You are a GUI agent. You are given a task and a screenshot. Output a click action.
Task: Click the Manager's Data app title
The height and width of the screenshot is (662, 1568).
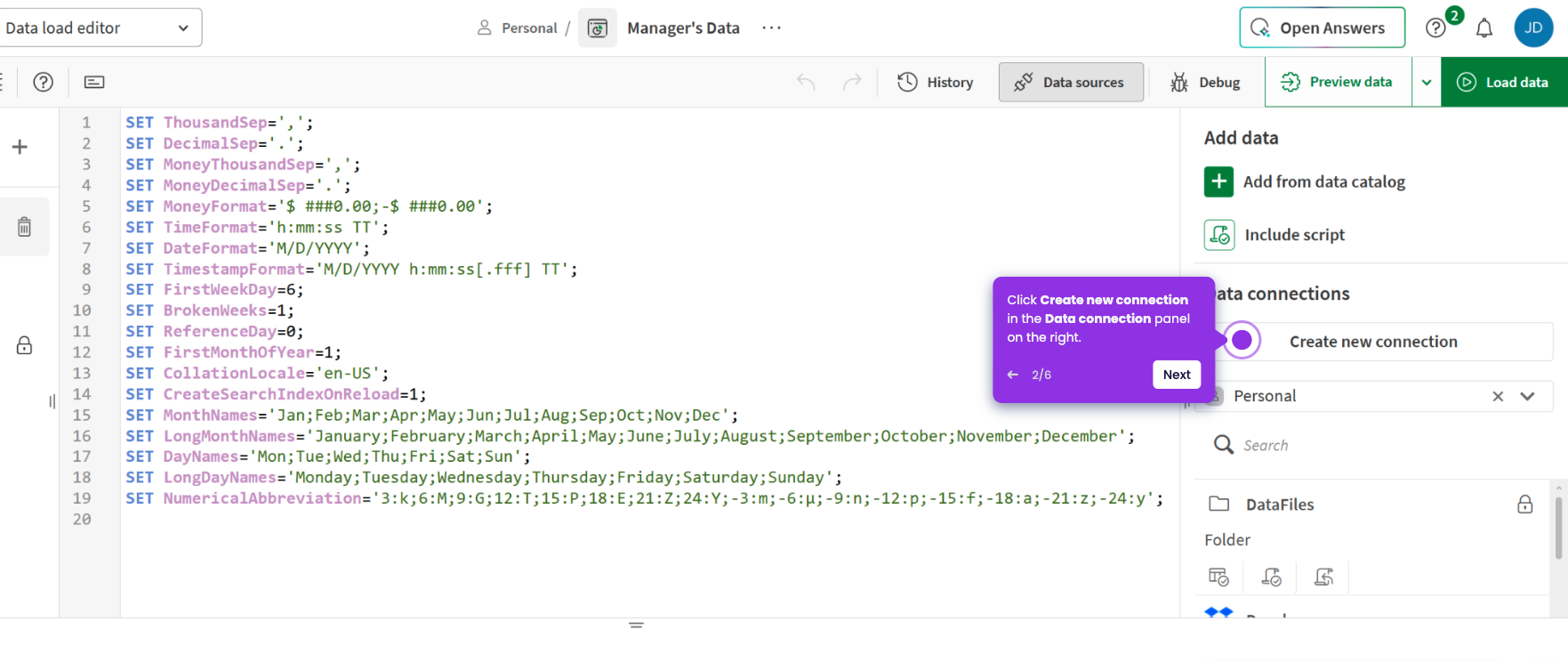tap(683, 28)
